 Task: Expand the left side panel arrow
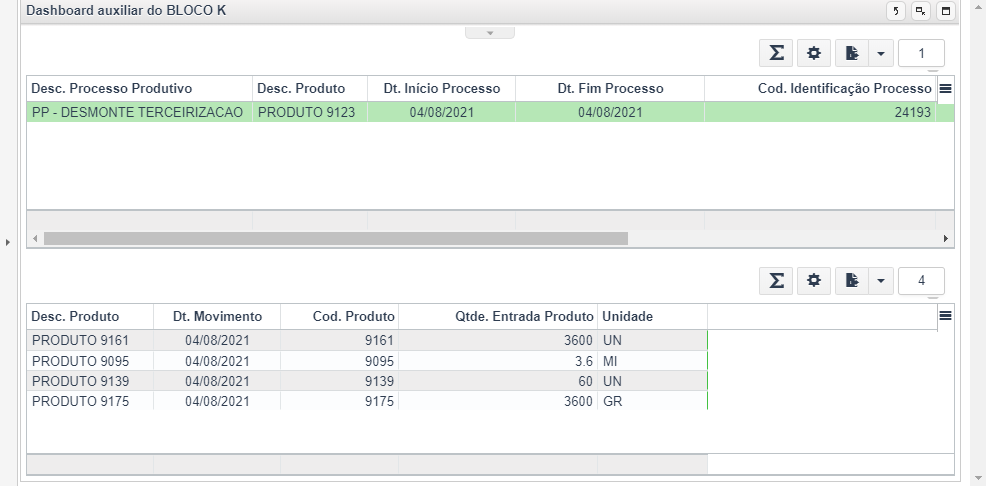click(8, 242)
